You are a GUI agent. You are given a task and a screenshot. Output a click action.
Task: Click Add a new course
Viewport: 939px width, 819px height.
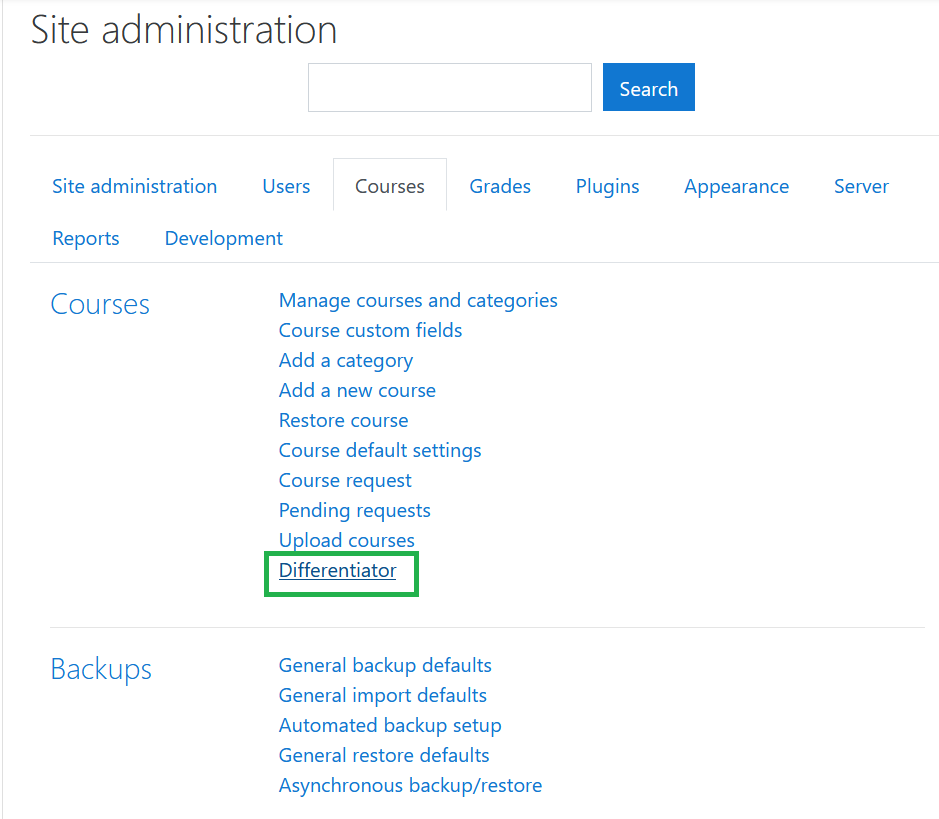pos(357,390)
